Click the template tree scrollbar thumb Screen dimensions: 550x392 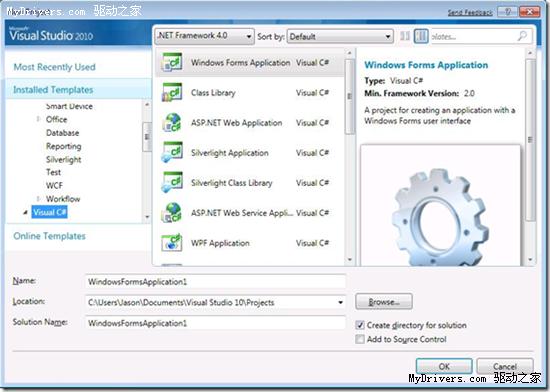(147, 137)
